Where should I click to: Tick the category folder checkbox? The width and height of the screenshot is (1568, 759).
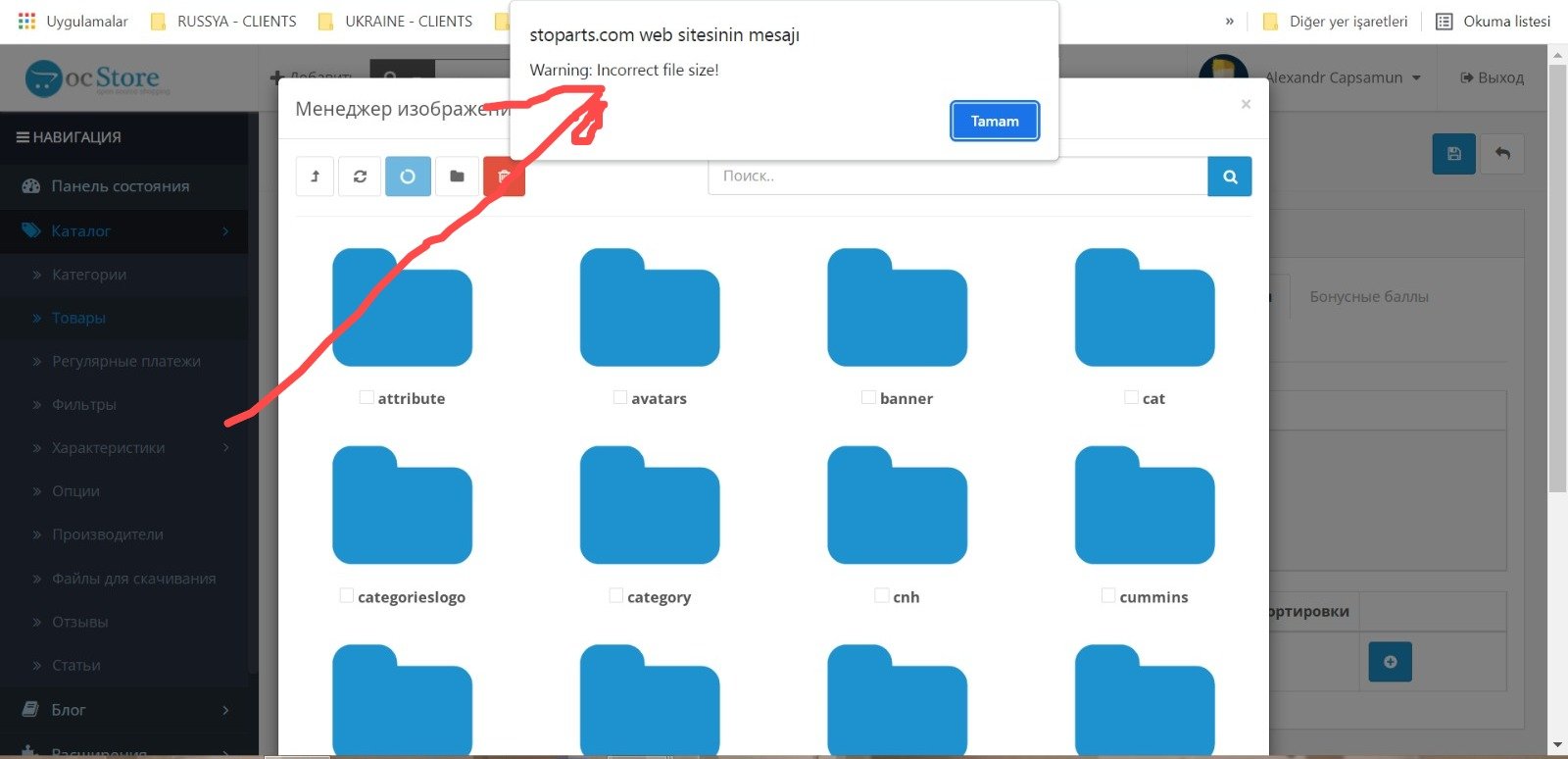click(x=615, y=595)
